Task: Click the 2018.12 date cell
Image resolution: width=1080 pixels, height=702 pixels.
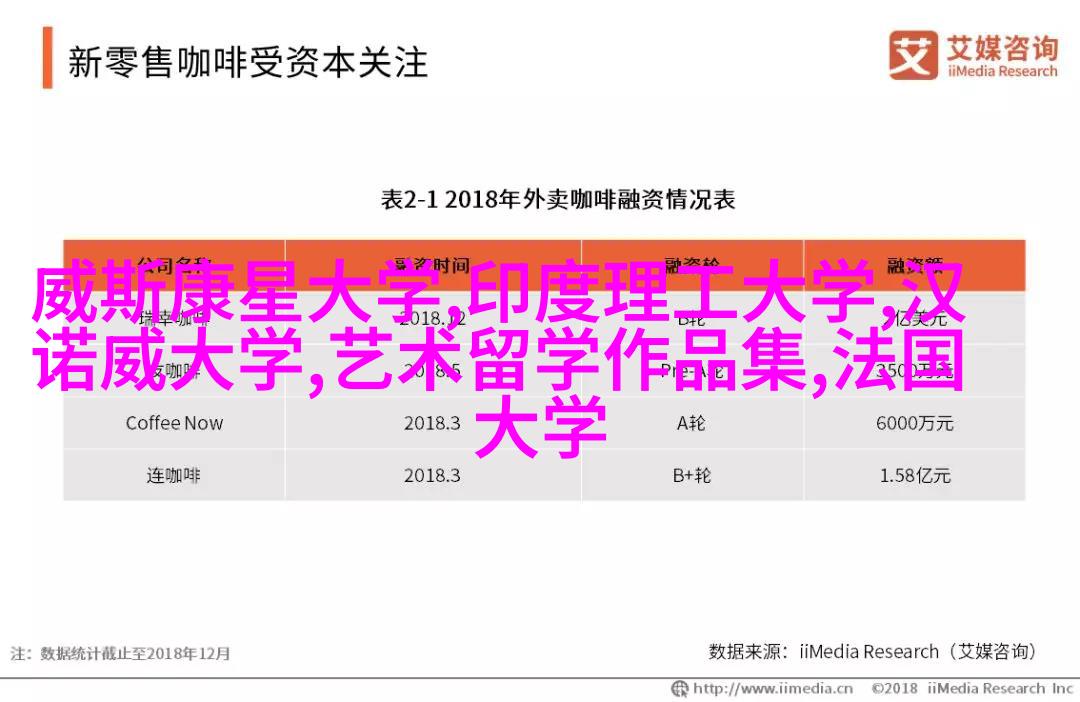Action: point(433,318)
